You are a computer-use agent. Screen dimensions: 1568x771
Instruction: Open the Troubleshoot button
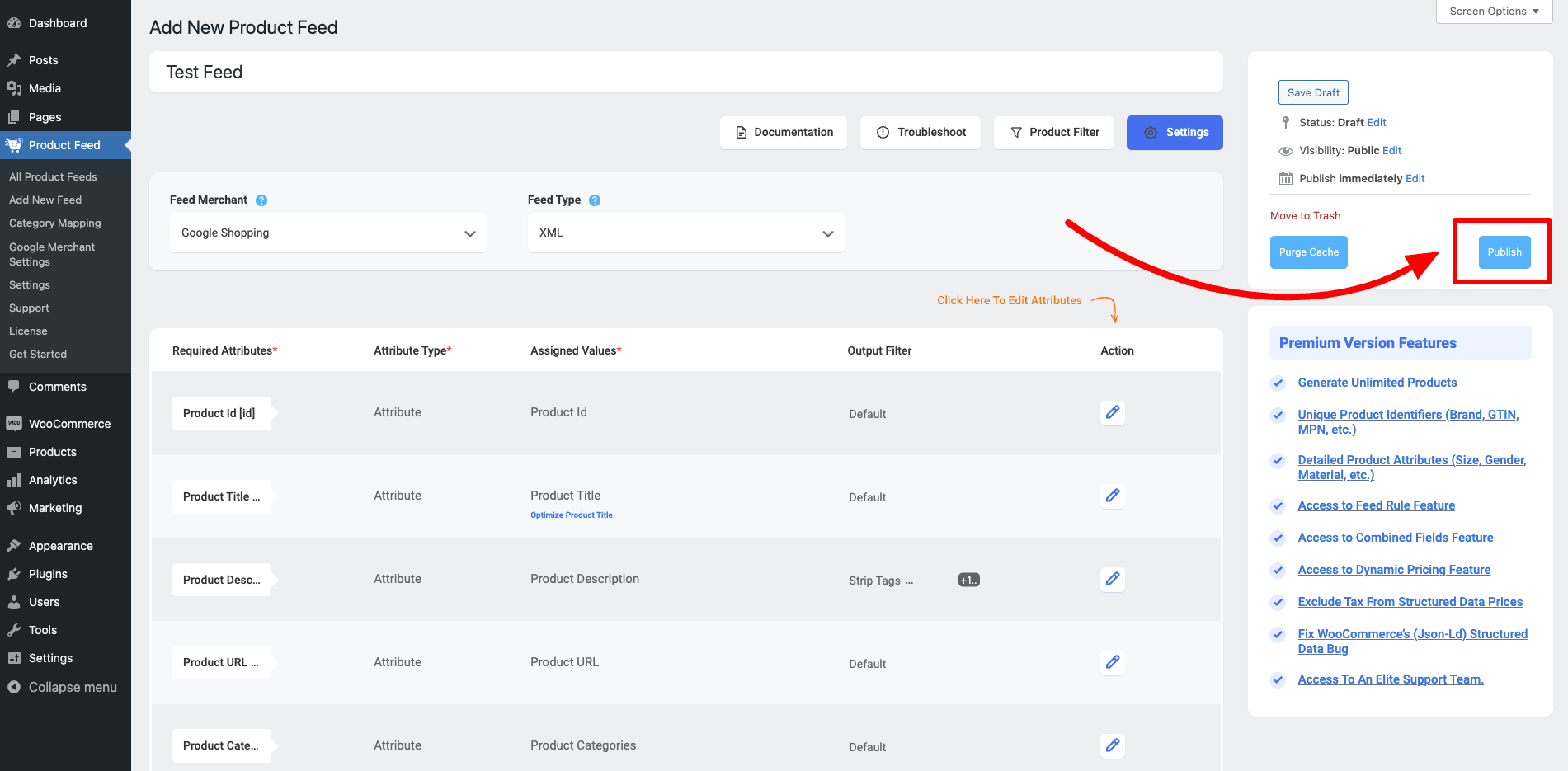point(921,132)
